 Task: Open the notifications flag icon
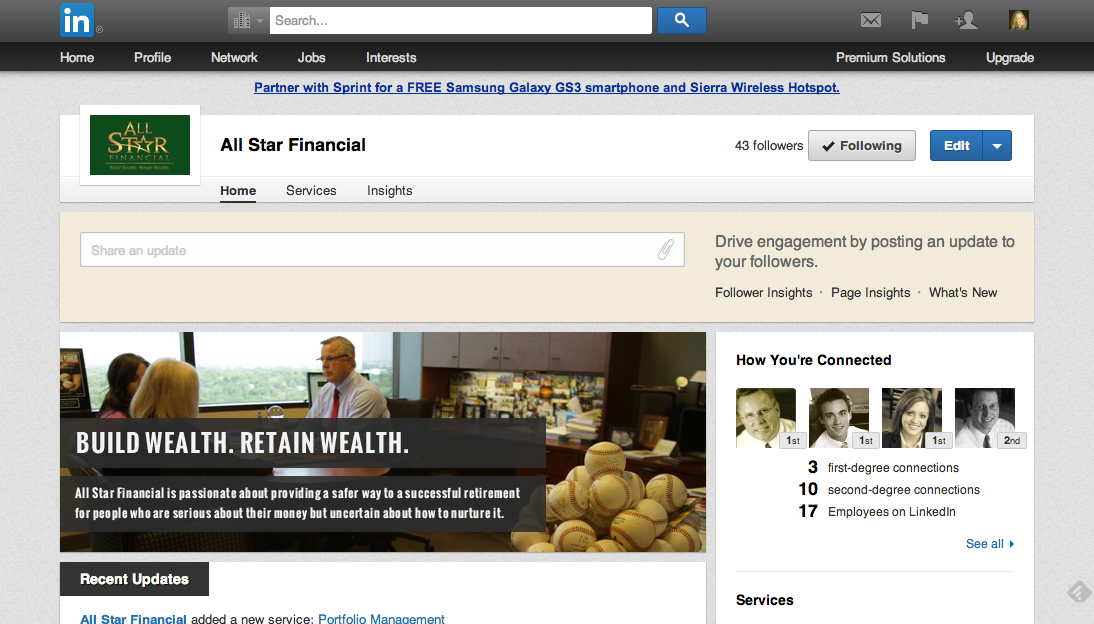pyautogui.click(x=920, y=20)
